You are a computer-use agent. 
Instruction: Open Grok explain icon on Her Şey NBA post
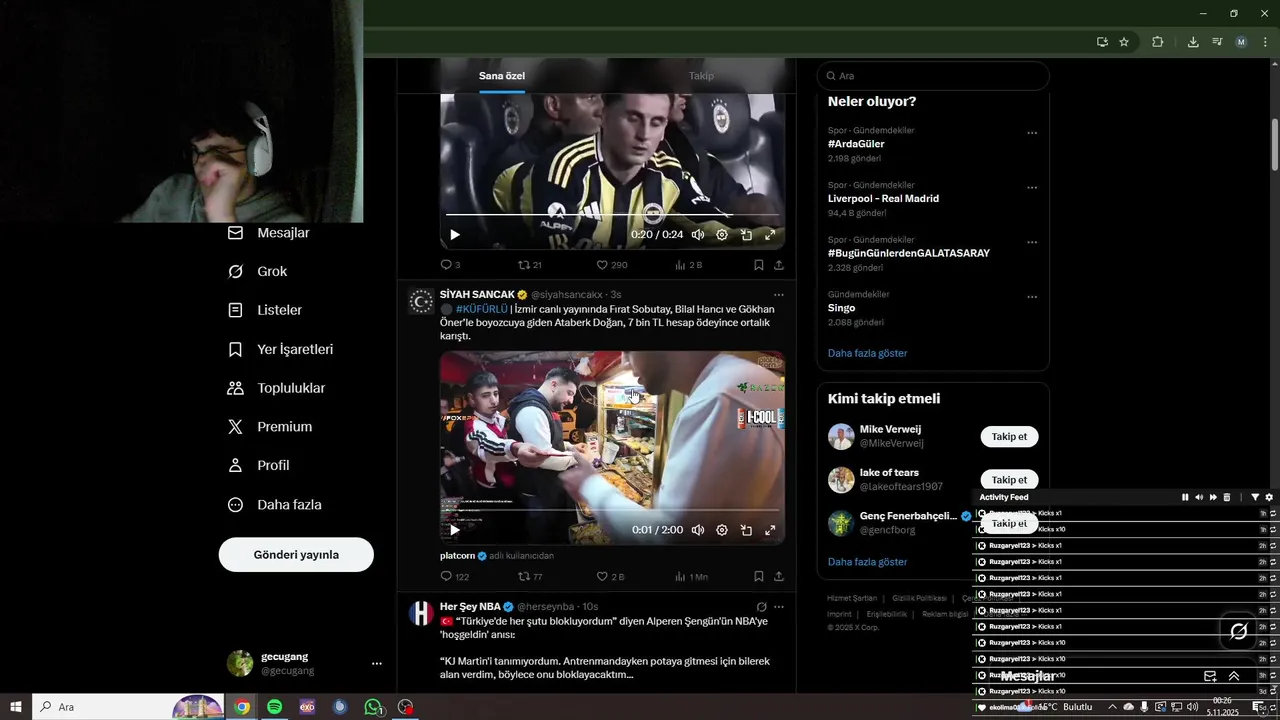point(761,607)
